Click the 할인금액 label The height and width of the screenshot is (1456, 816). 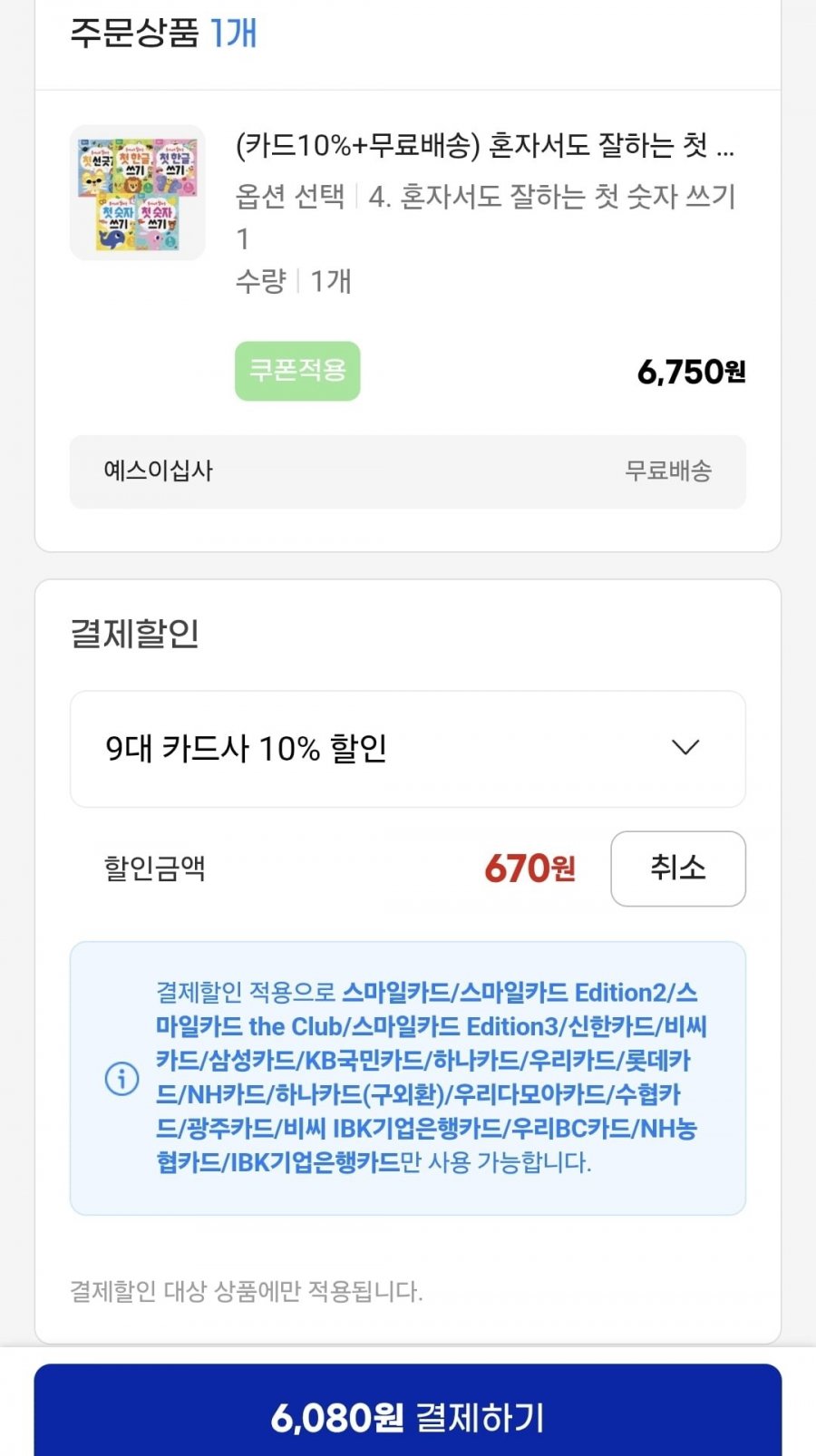(x=155, y=868)
